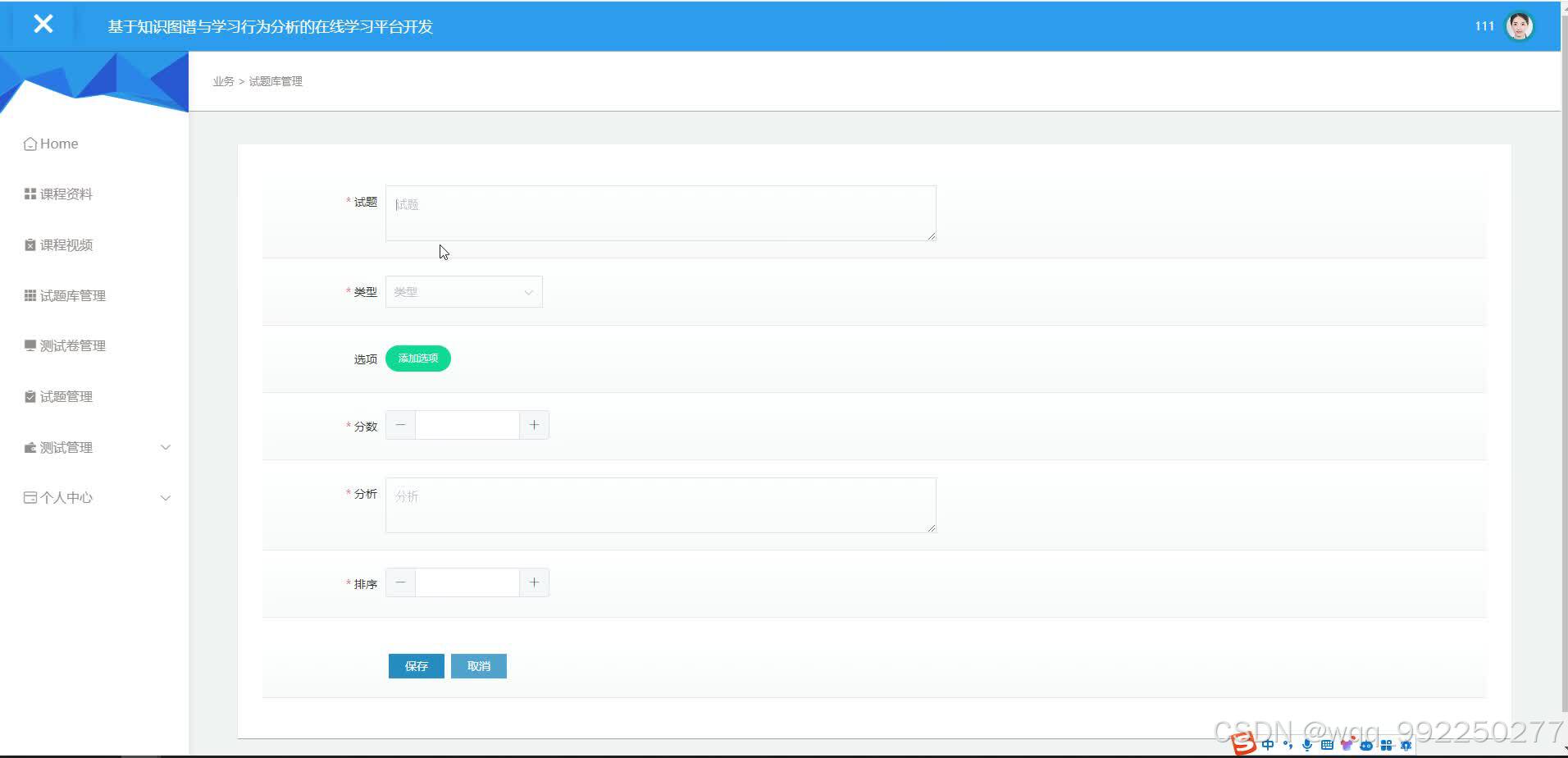Click the 测试管理 briefcase icon
Image resolution: width=1568 pixels, height=758 pixels.
[30, 448]
